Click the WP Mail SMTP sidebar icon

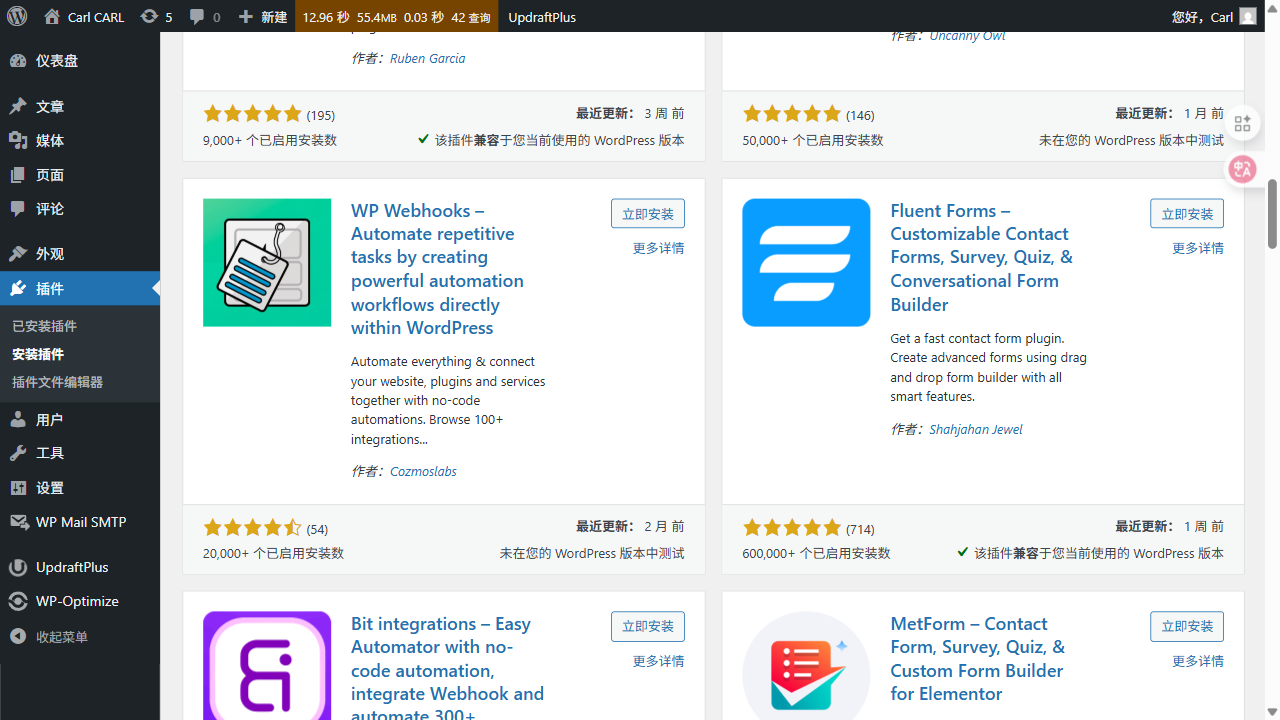coord(17,521)
